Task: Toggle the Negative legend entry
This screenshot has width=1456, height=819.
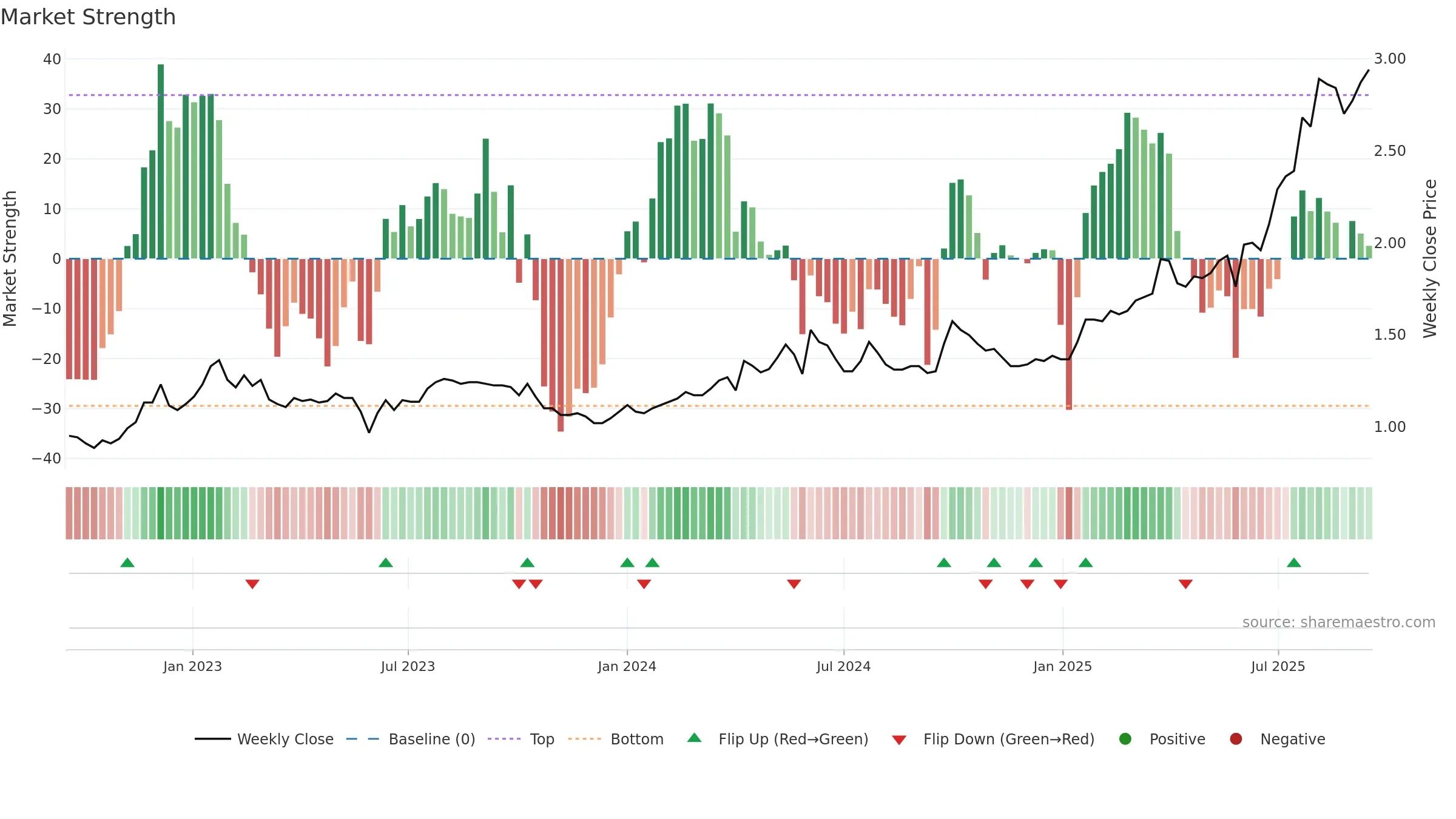Action: tap(1277, 739)
